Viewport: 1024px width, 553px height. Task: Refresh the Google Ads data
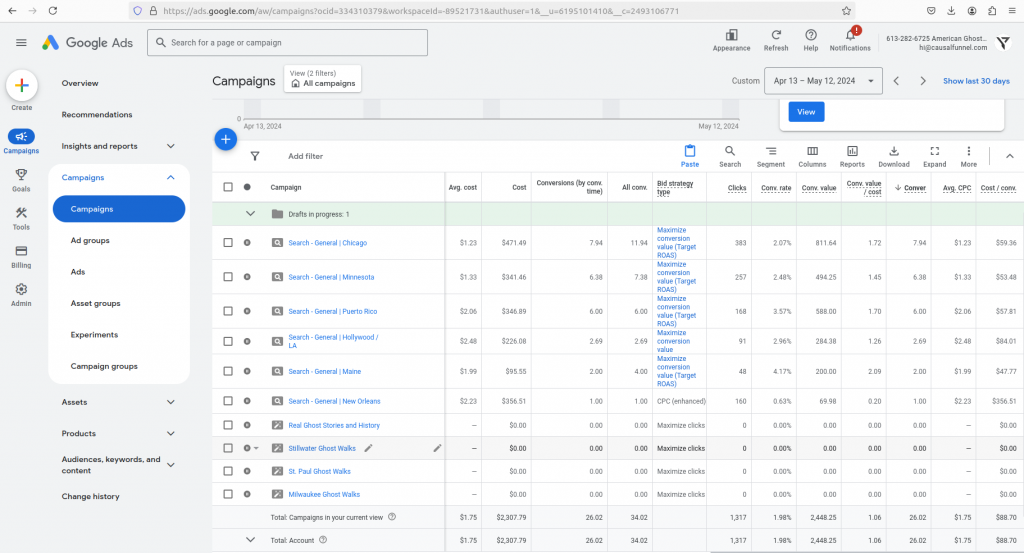pos(776,35)
